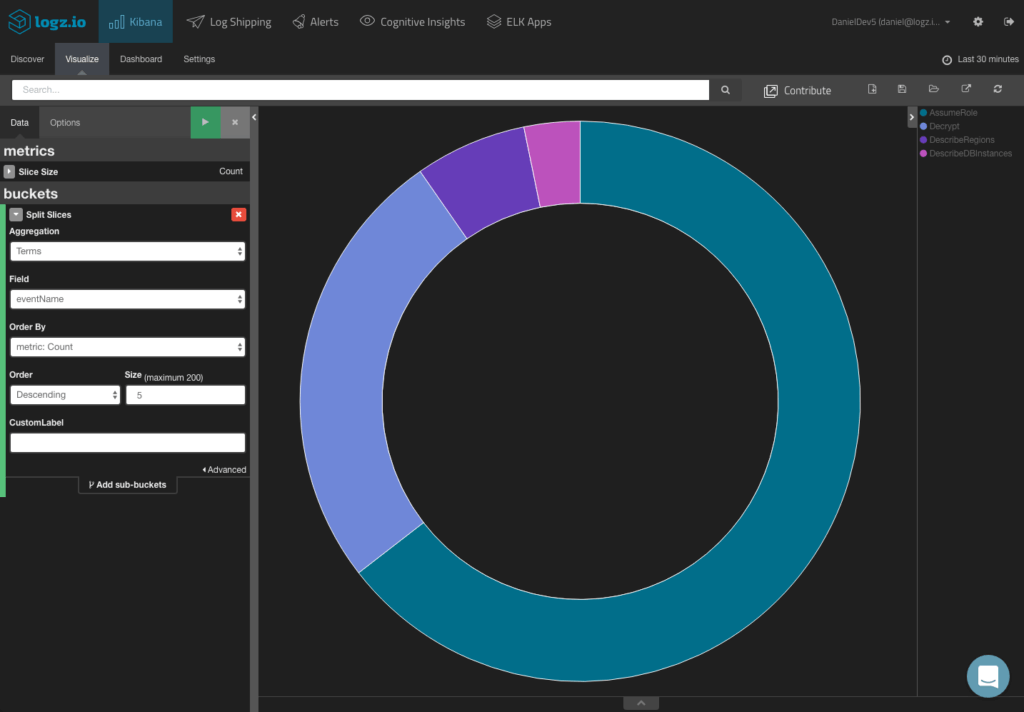1024x712 pixels.
Task: Open a saved visualization
Action: click(x=934, y=89)
